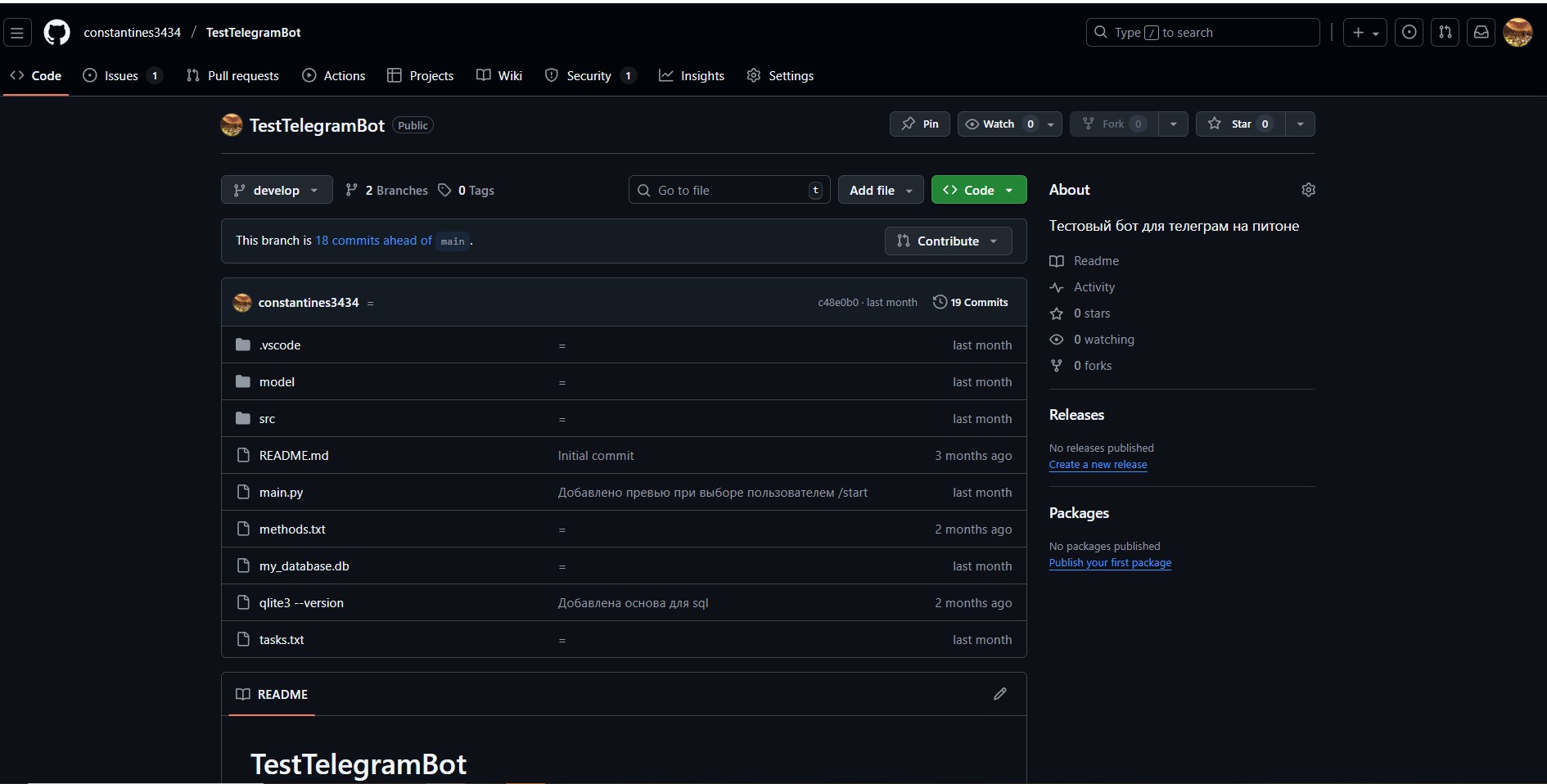
Task: Click the fork icon next to 0 forks
Action: coord(1057,366)
